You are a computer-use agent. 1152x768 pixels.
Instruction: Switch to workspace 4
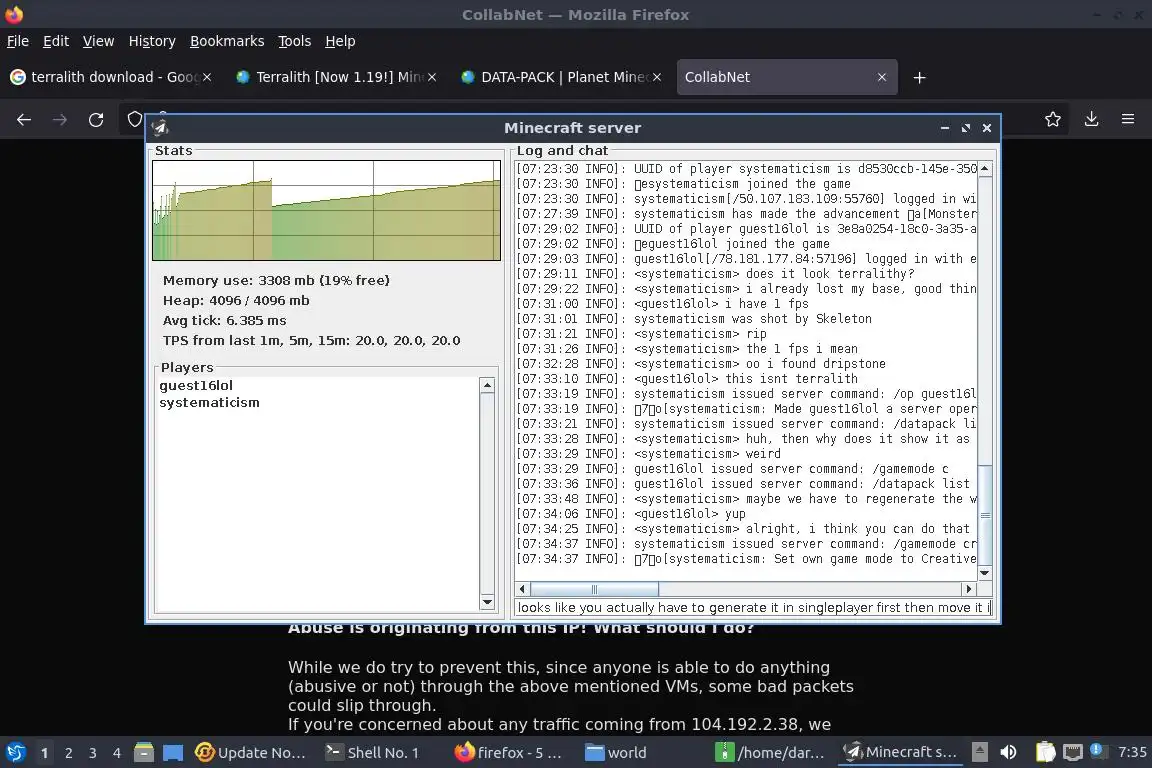[x=116, y=753]
